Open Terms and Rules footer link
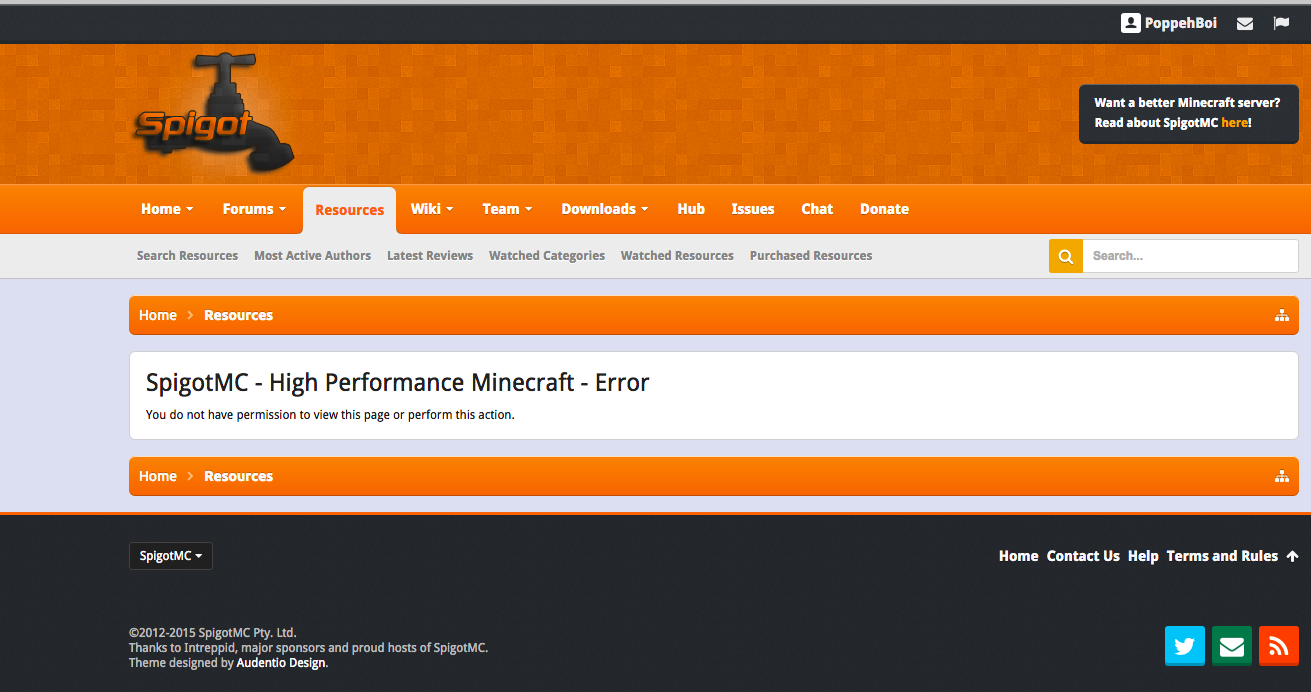This screenshot has height=692, width=1311. pyautogui.click(x=1222, y=556)
